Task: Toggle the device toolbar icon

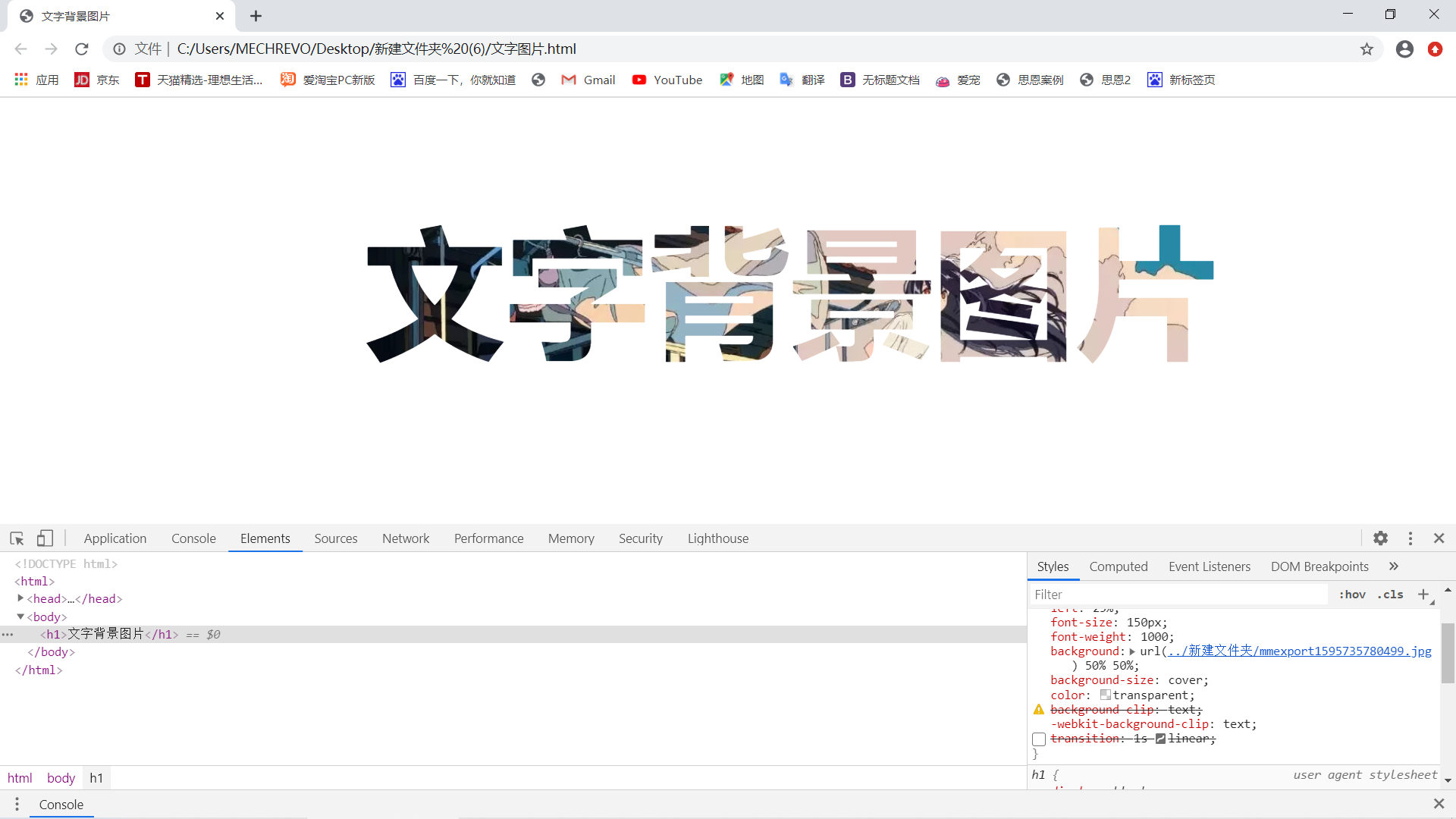Action: (45, 538)
